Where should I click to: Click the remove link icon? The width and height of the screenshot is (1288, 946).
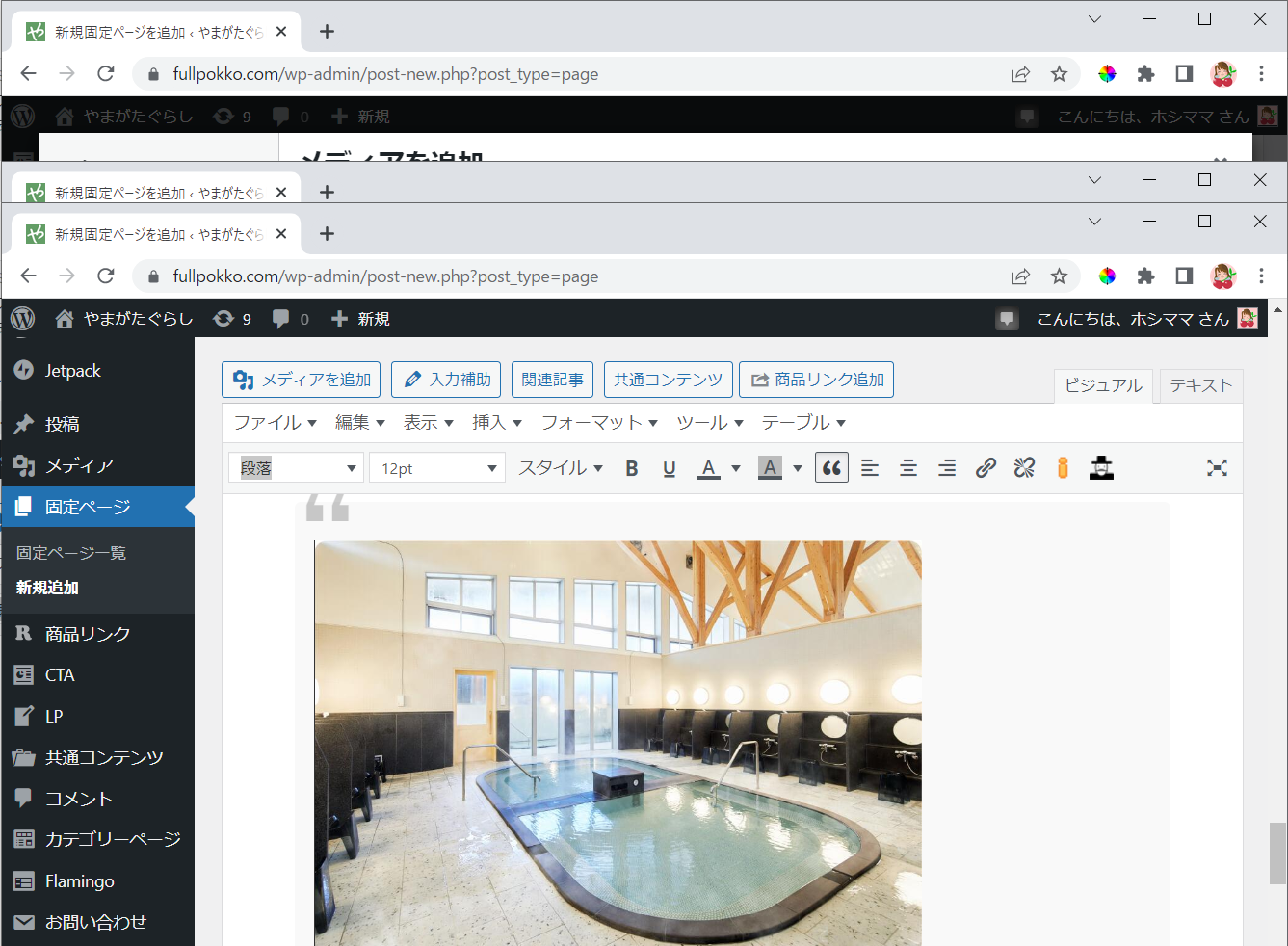click(1024, 468)
